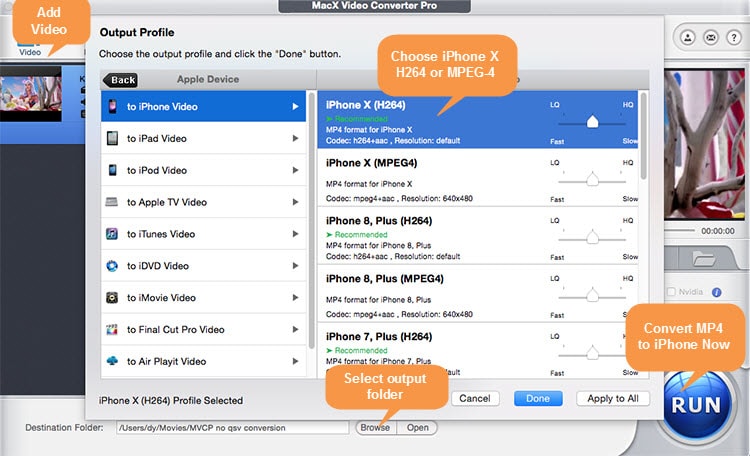The height and width of the screenshot is (456, 750).
Task: Click the preview playback progress bar
Action: pos(679,231)
